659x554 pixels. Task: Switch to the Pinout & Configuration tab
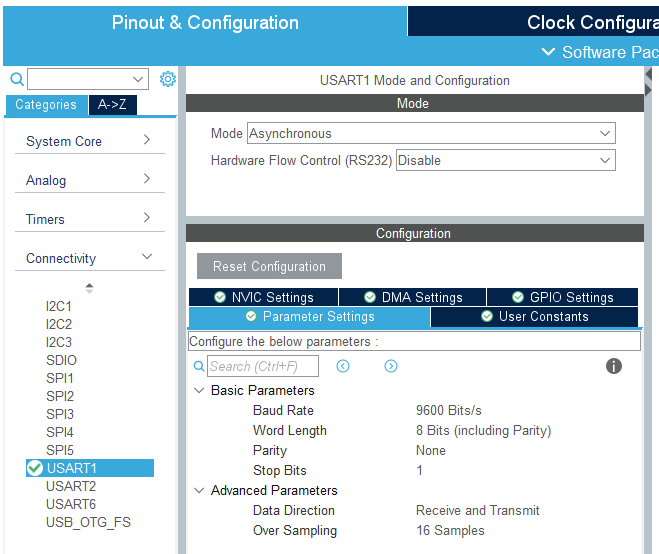[x=205, y=22]
